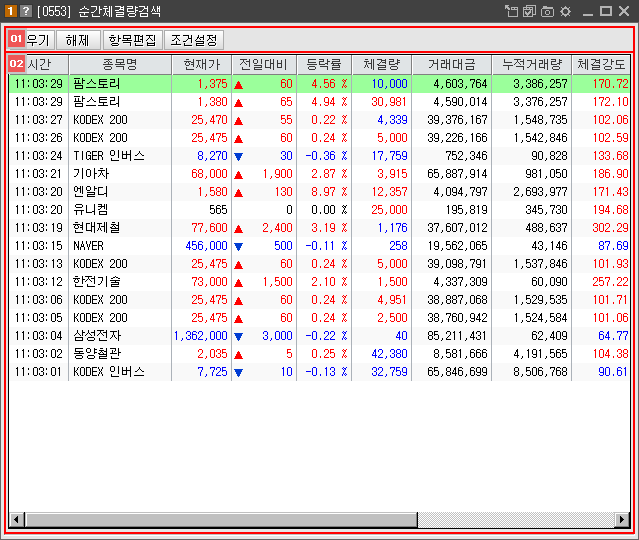The image size is (639, 540).
Task: Click KODEX 200 row at 11:03:06
Action: (319, 300)
